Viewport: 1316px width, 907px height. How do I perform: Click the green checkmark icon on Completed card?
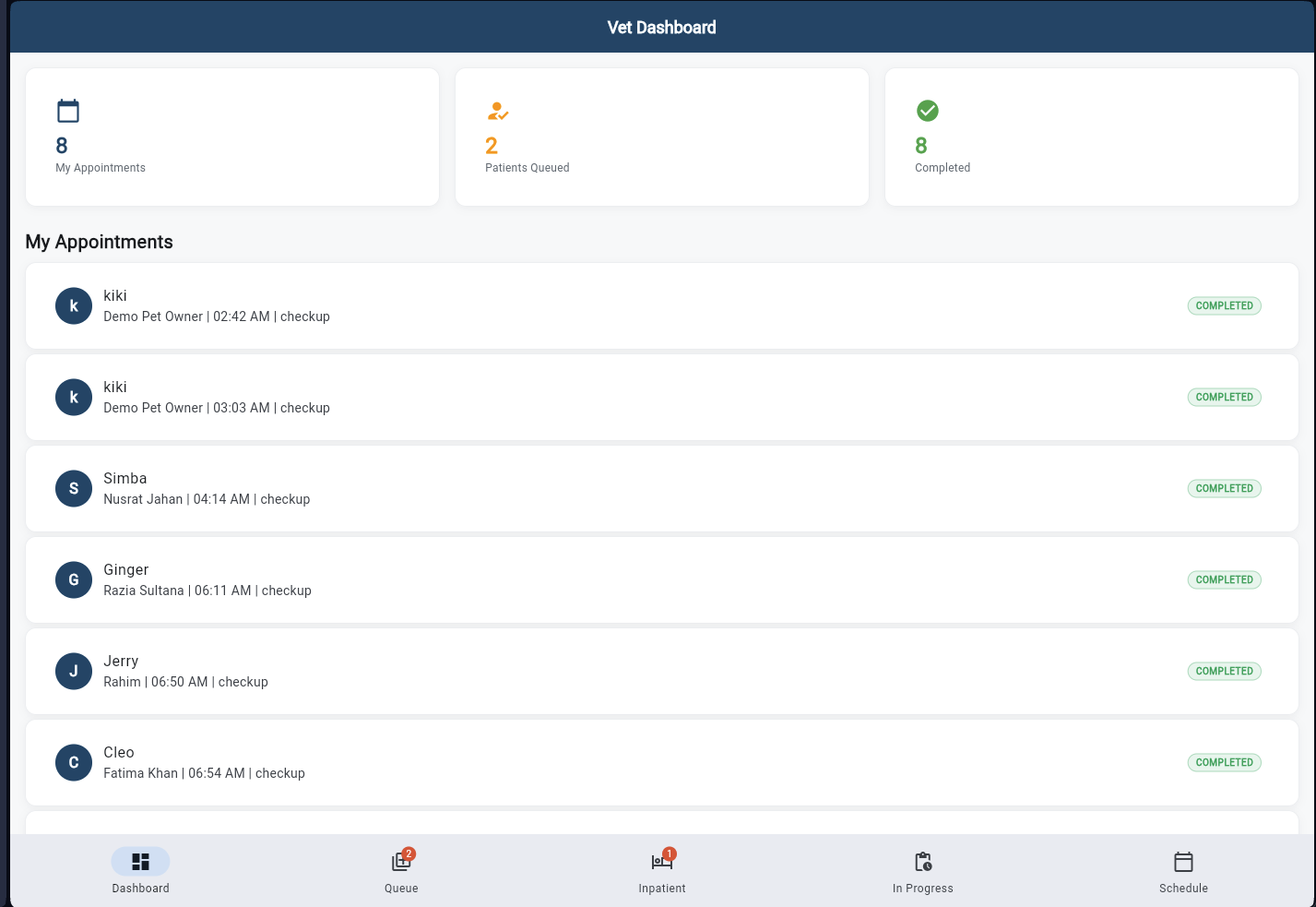click(928, 111)
